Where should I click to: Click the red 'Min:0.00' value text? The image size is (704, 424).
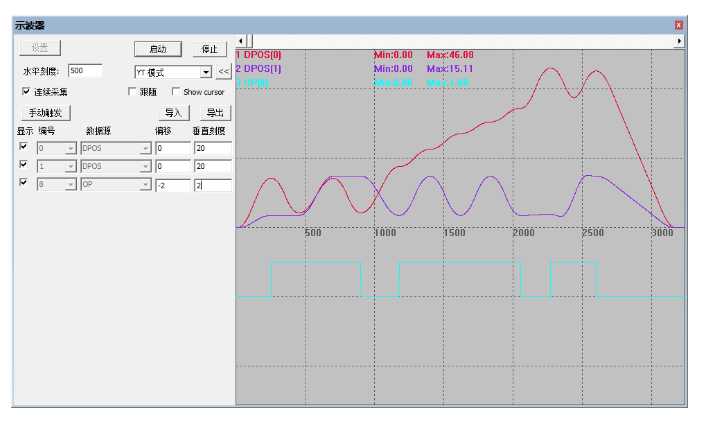(x=393, y=55)
